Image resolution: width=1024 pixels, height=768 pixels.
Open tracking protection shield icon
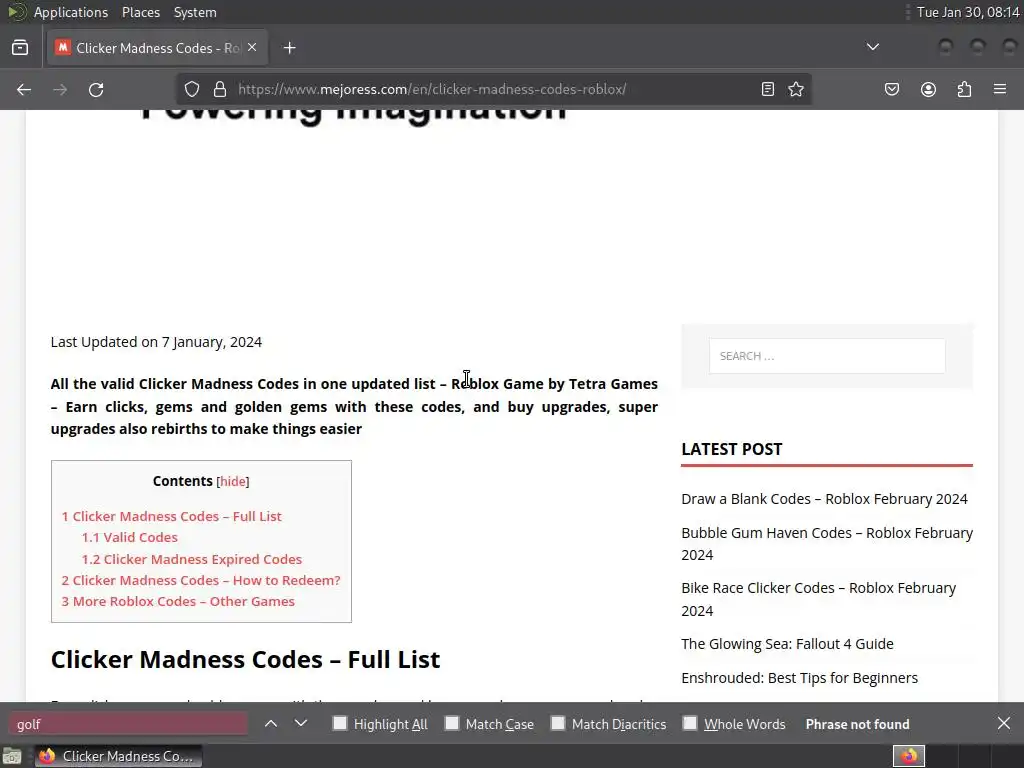[191, 89]
